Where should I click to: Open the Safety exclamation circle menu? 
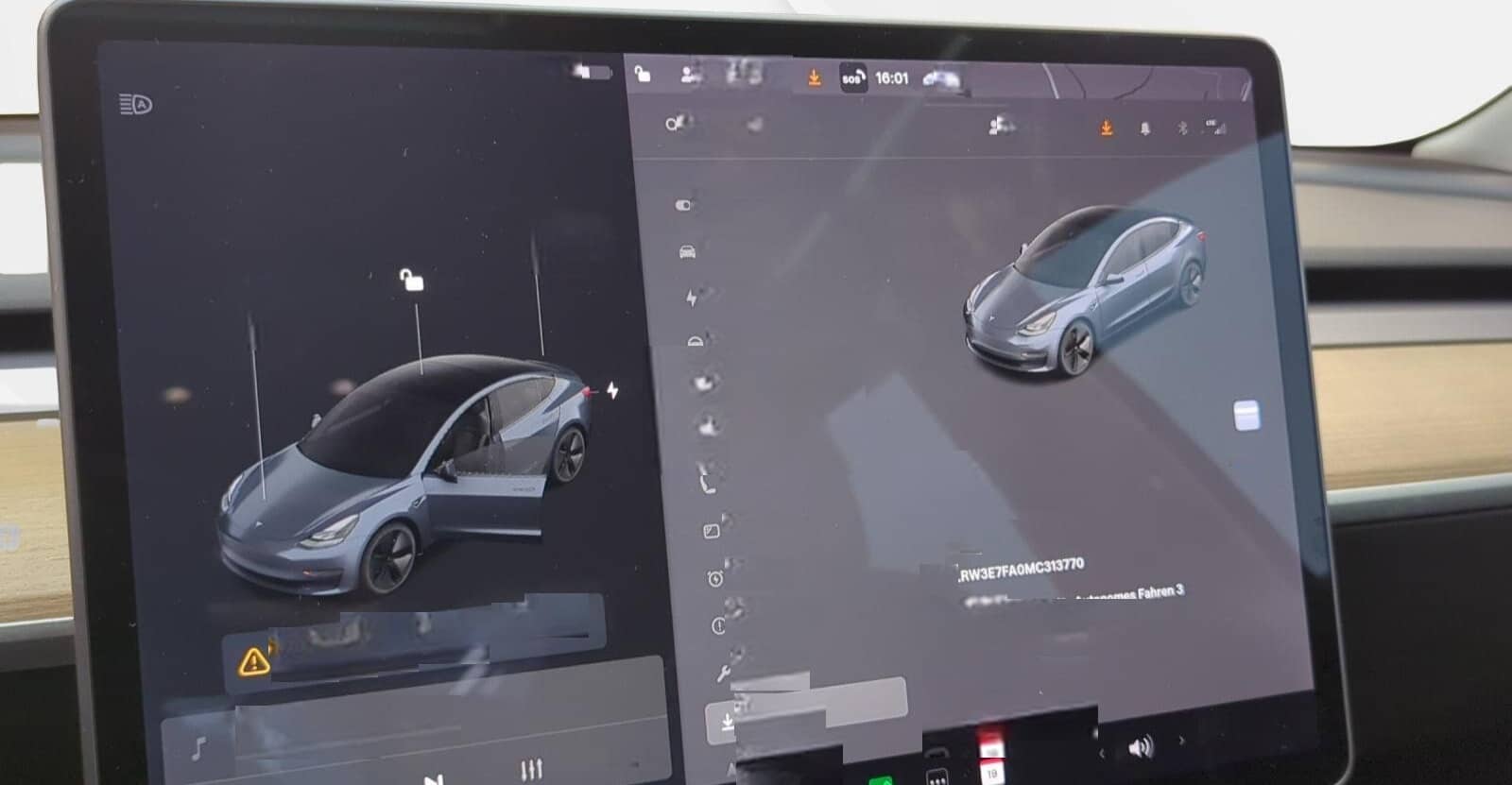point(718,625)
